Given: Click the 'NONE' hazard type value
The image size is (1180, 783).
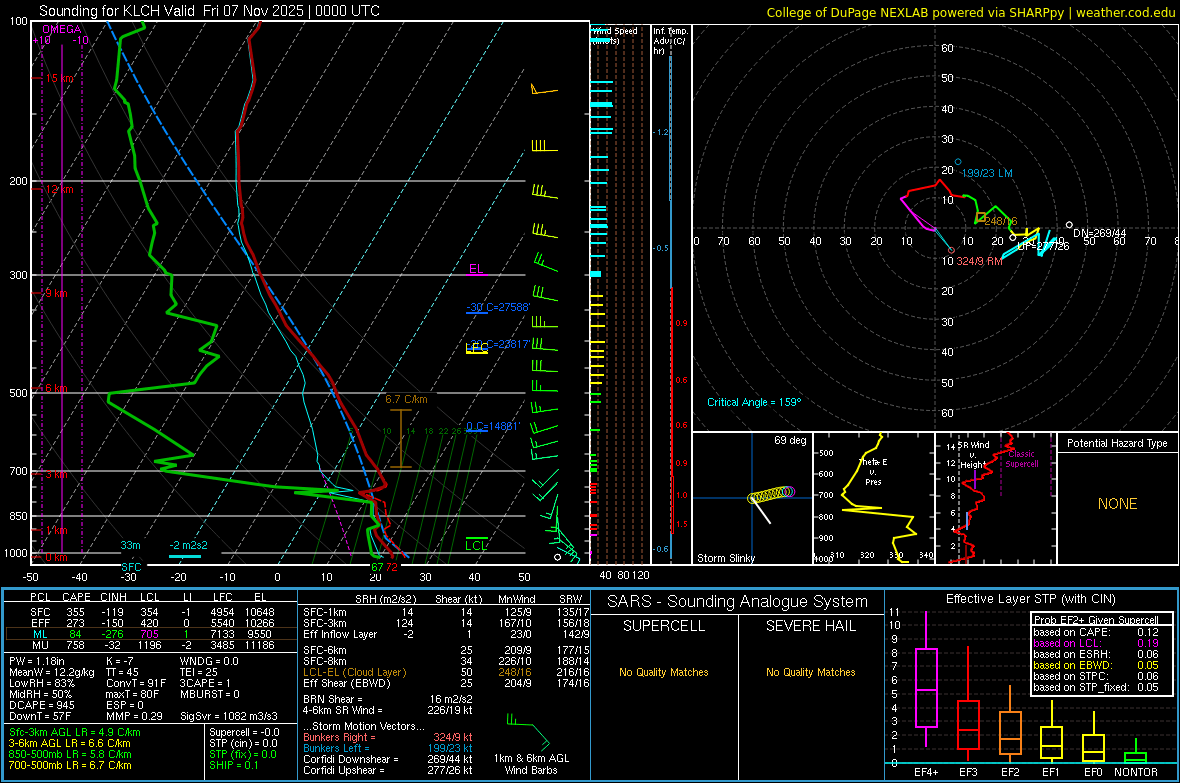Looking at the screenshot, I should (x=1118, y=504).
